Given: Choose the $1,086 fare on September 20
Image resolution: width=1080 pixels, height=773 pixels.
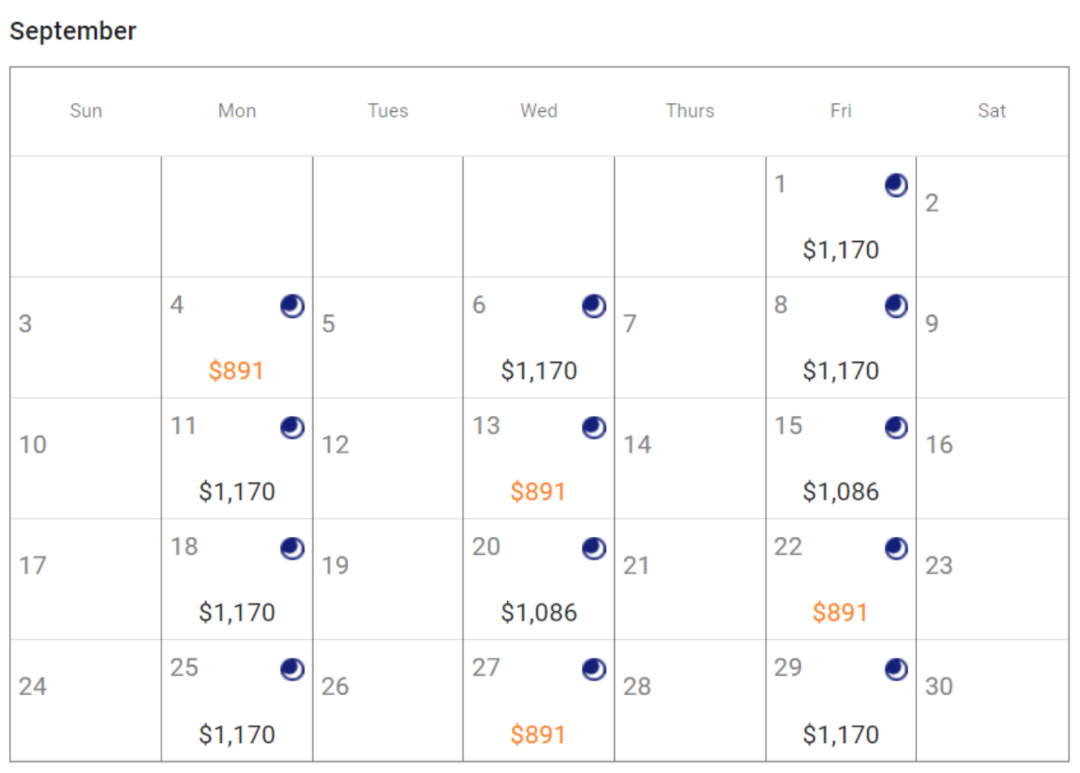Looking at the screenshot, I should pyautogui.click(x=538, y=613).
